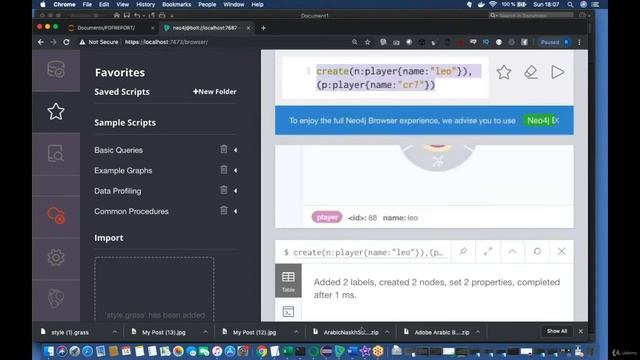Open download options for My Post (12).jpg

coord(296,332)
